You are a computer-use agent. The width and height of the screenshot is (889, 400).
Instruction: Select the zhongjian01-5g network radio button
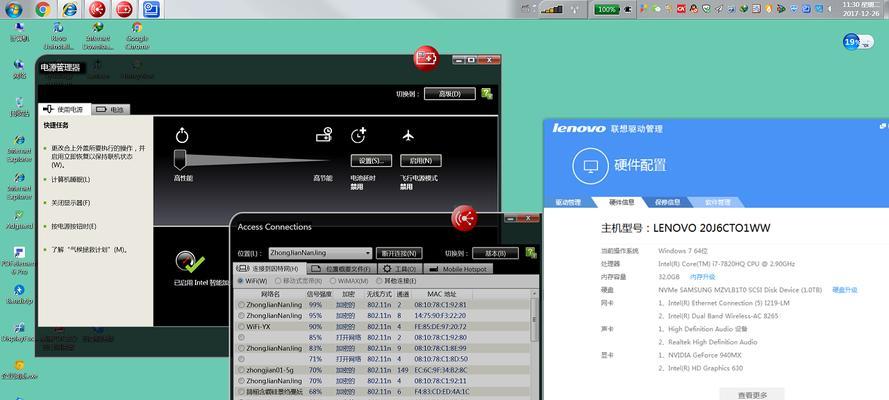click(242, 370)
